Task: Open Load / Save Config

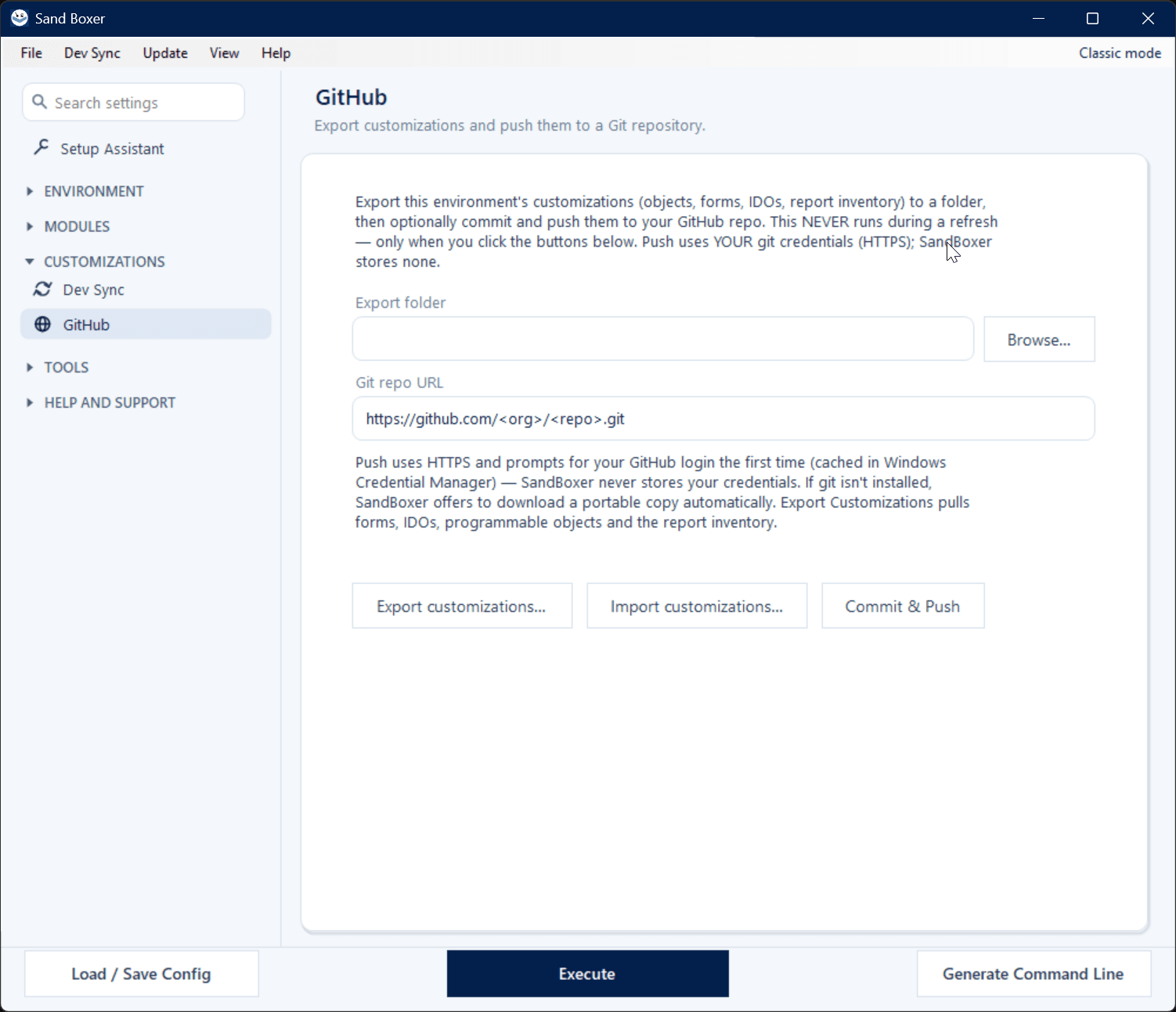Action: tap(142, 974)
